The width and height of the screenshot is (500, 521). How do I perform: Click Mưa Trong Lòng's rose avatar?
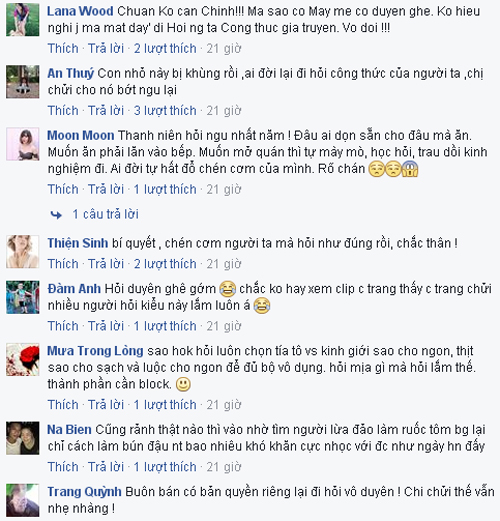[x=23, y=359]
